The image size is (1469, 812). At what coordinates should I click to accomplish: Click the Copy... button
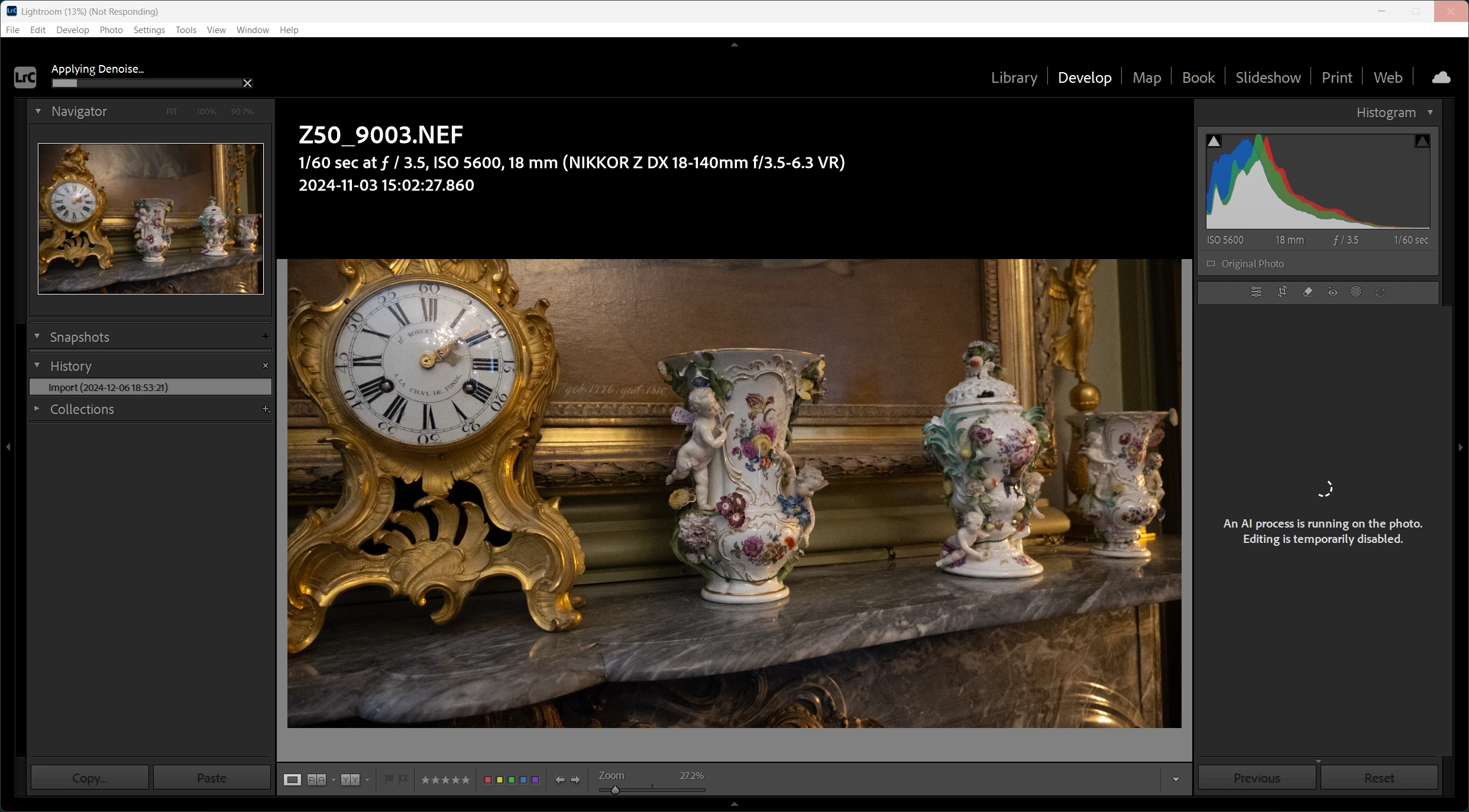pyautogui.click(x=89, y=778)
